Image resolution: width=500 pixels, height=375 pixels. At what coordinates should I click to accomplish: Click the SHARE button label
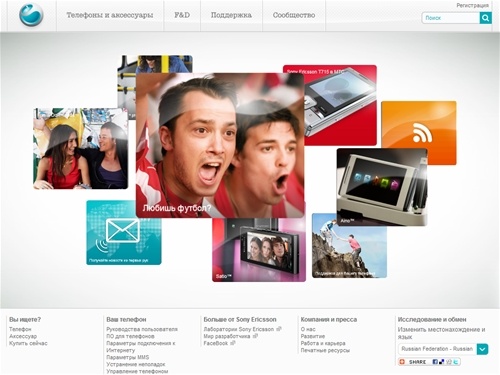[417, 362]
